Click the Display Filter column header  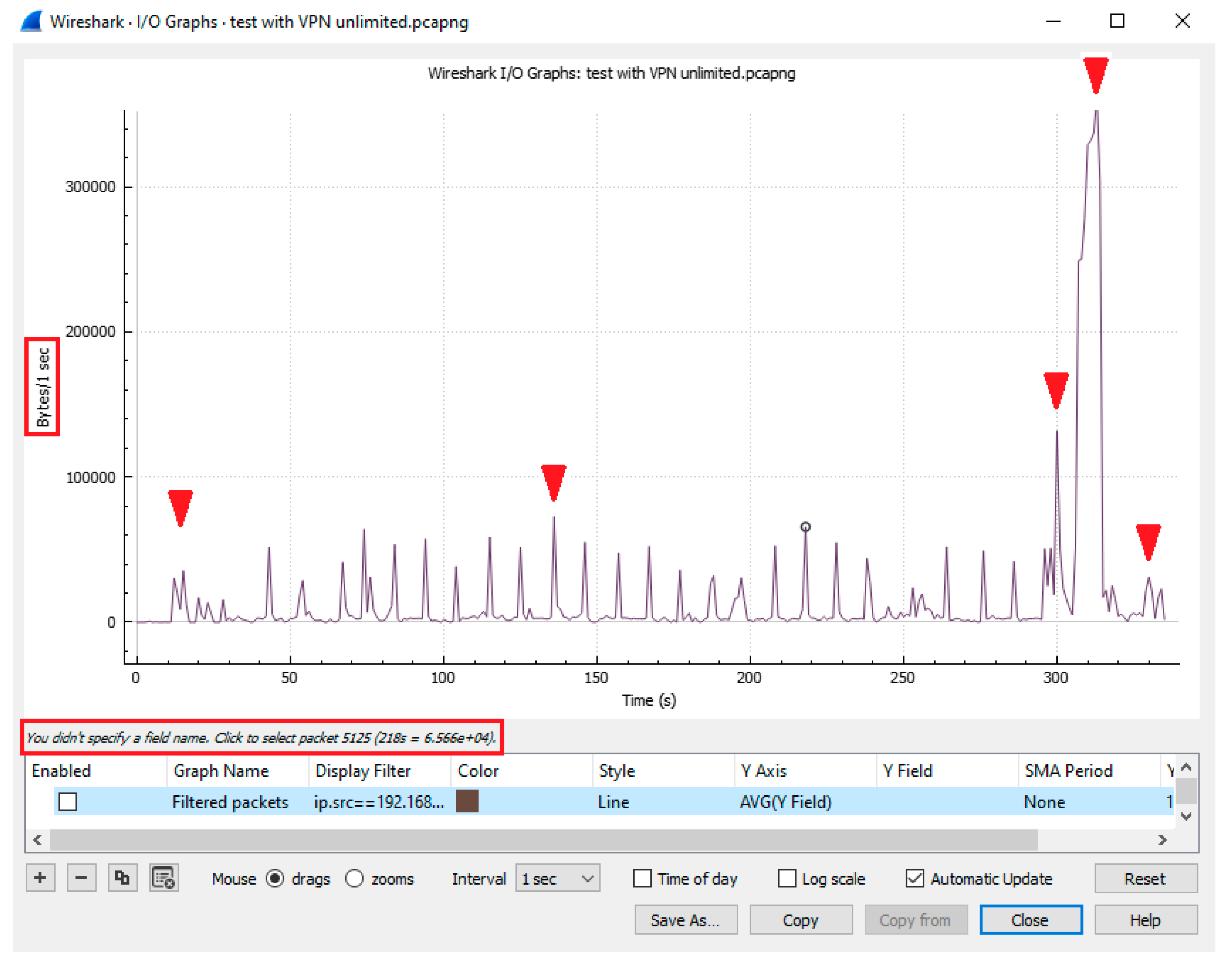[380, 771]
